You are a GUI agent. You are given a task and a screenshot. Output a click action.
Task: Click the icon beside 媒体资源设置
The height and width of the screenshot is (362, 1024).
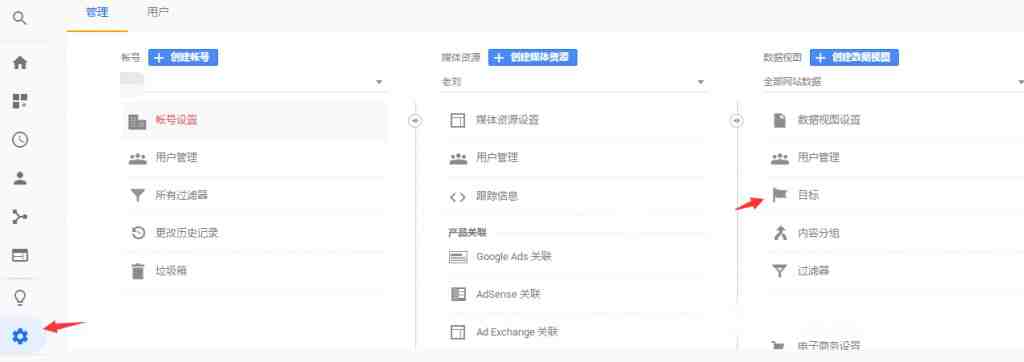(x=458, y=120)
